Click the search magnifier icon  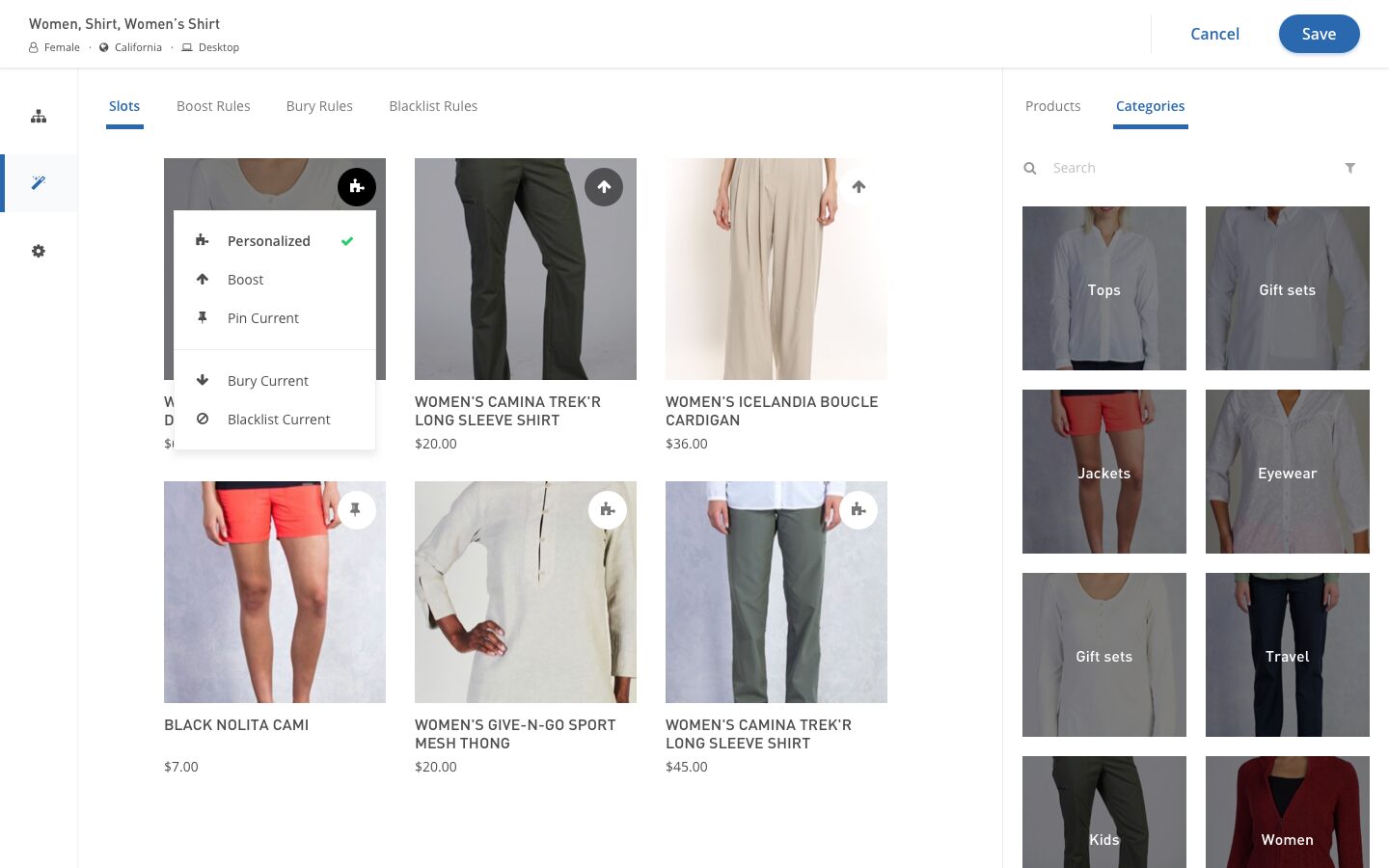click(x=1030, y=168)
